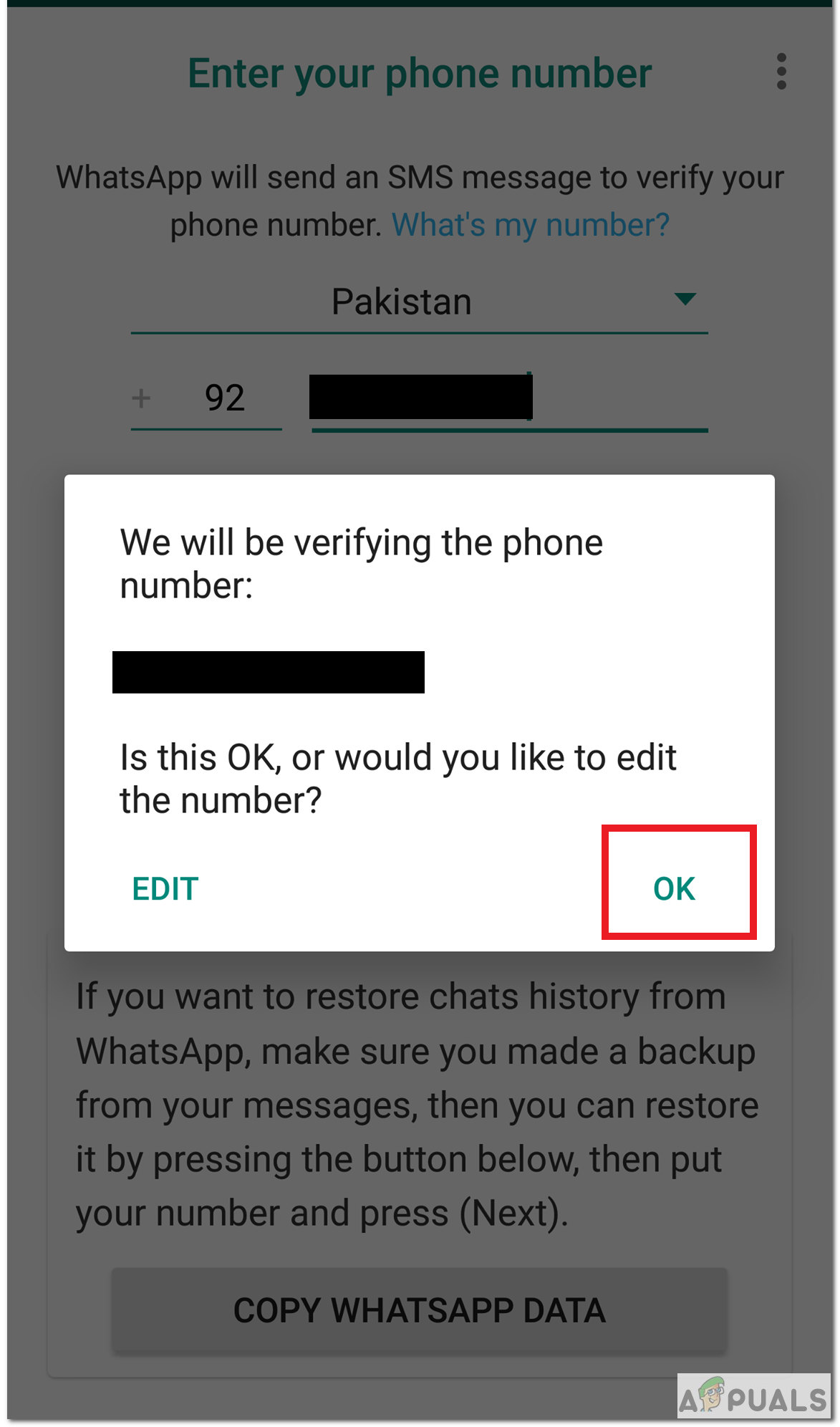Tap the blacked-out number inside the dialog
This screenshot has width=840, height=1427.
point(269,672)
